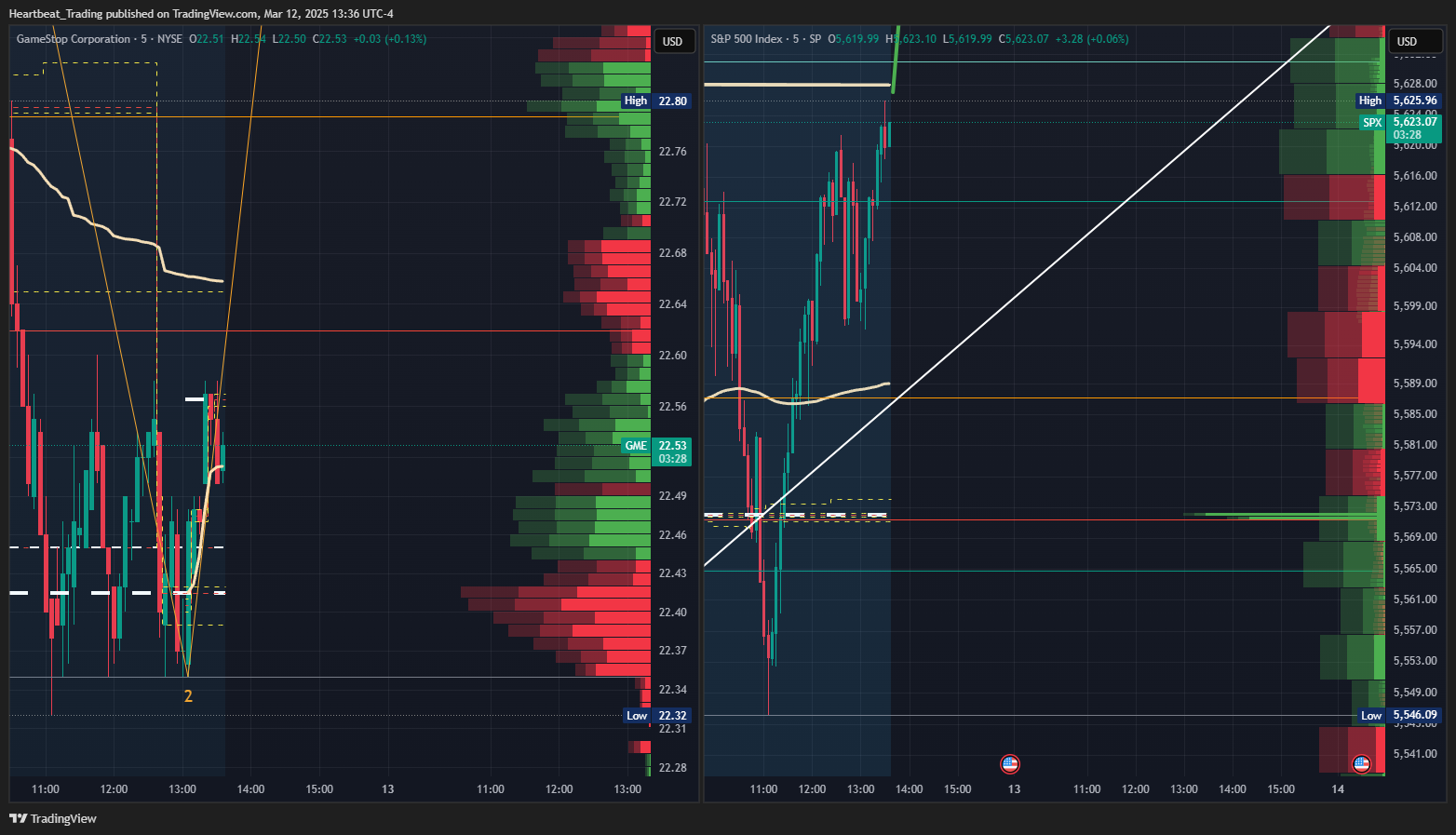Open the US economic event flag above SPX date 13

tap(1010, 764)
